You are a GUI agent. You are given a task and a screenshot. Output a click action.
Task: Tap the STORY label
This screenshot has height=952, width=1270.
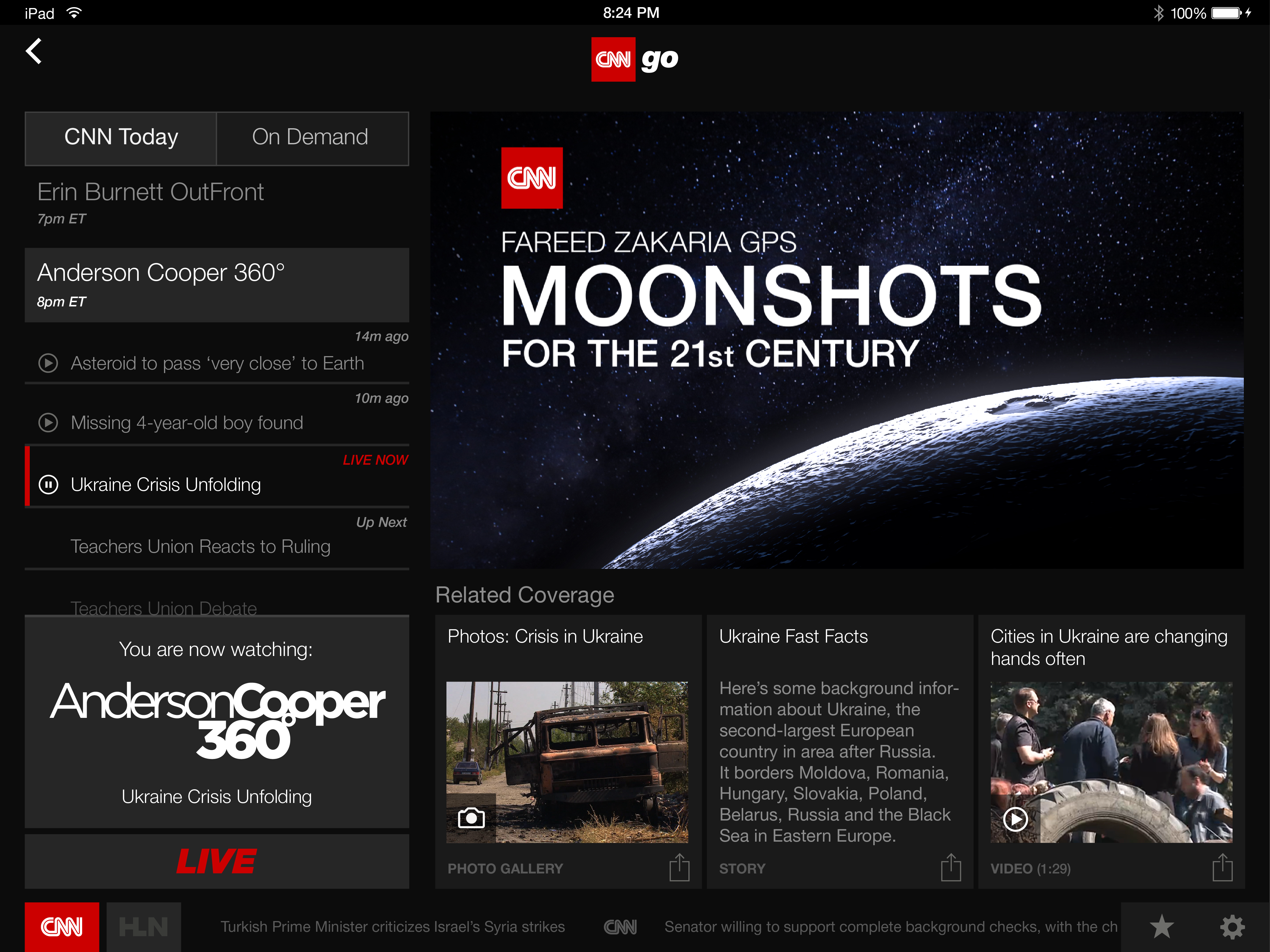tap(742, 869)
